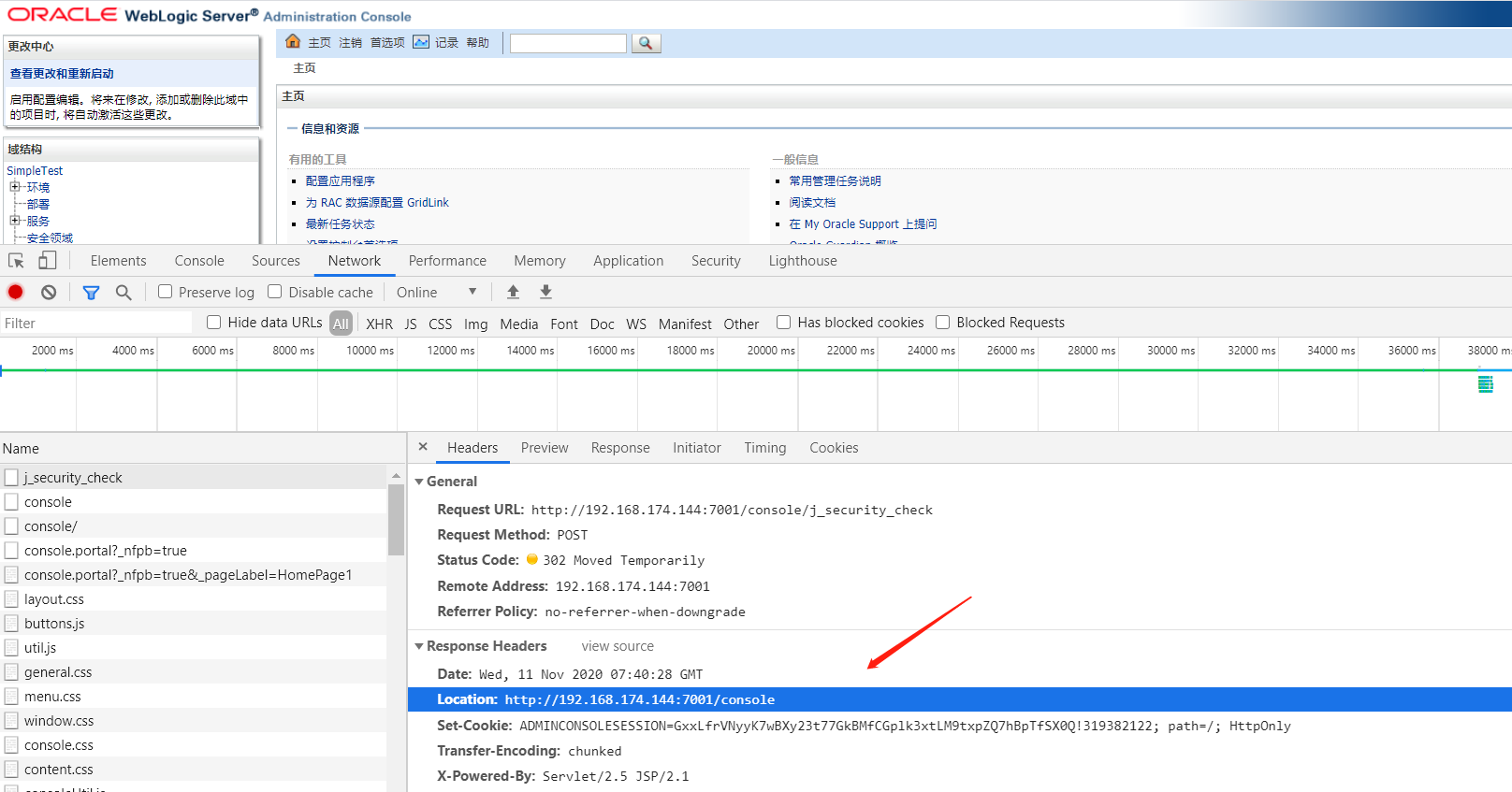Screen dimensions: 1512x792
Task: Close the request details panel
Action: click(423, 447)
